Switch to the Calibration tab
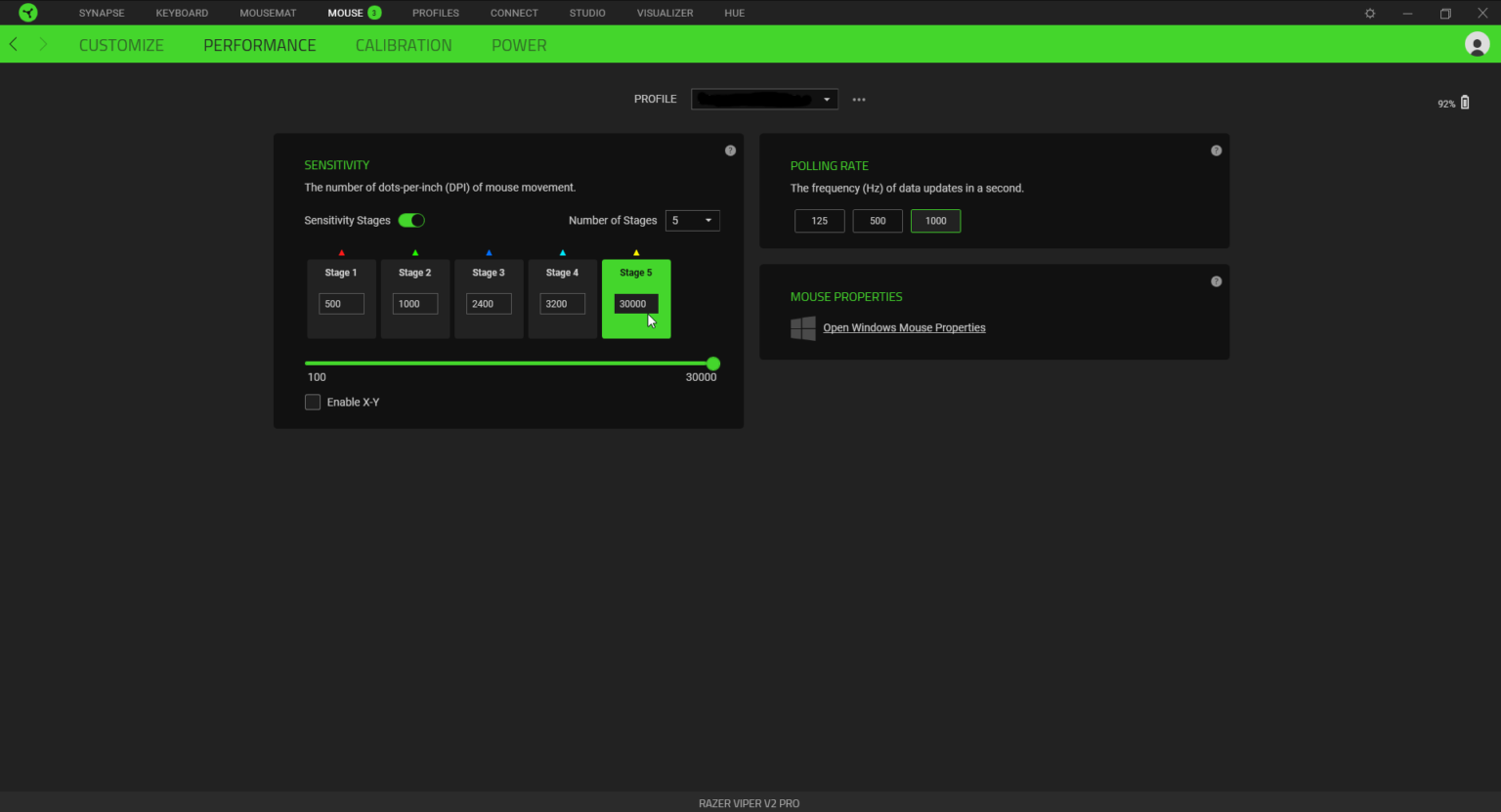Viewport: 1501px width, 812px height. [x=404, y=45]
